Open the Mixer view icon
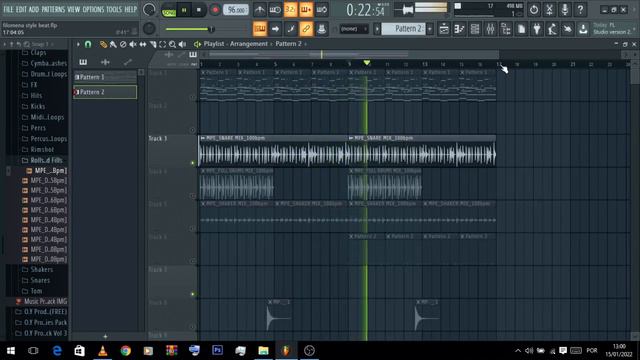640x360 pixels. [490, 29]
